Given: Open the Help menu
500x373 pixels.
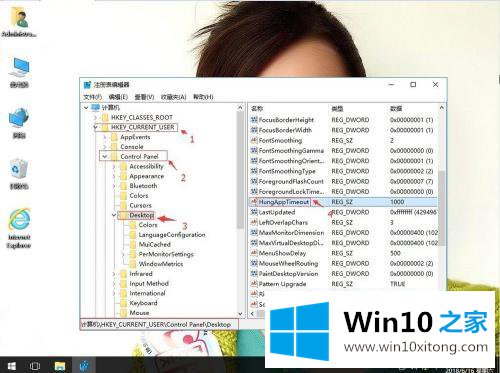Looking at the screenshot, I should click(203, 97).
